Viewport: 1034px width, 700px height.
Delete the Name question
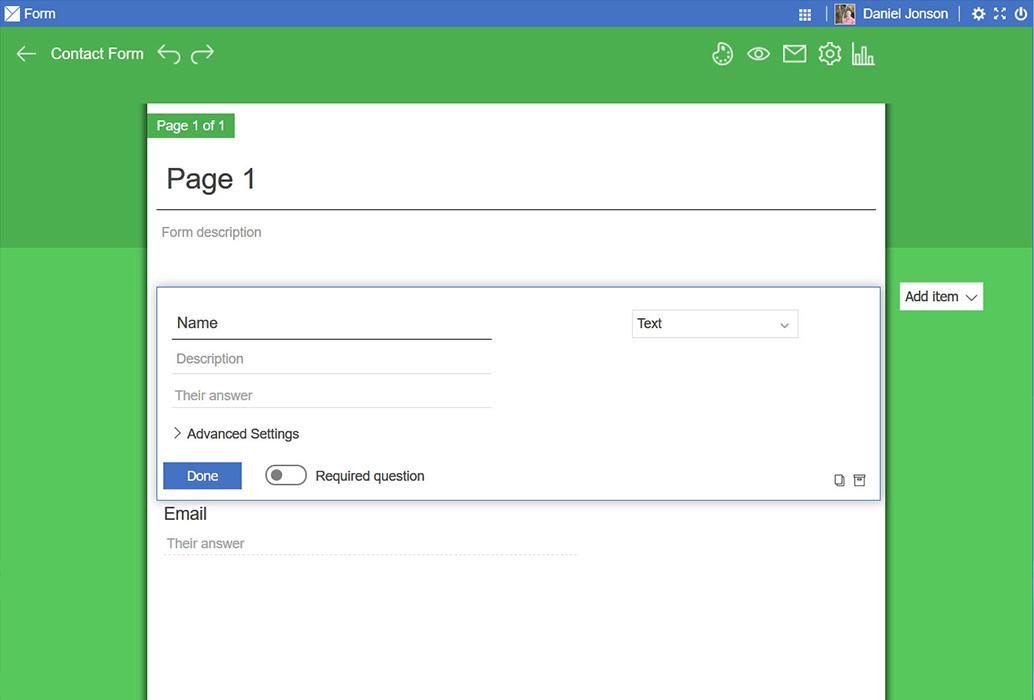[859, 481]
